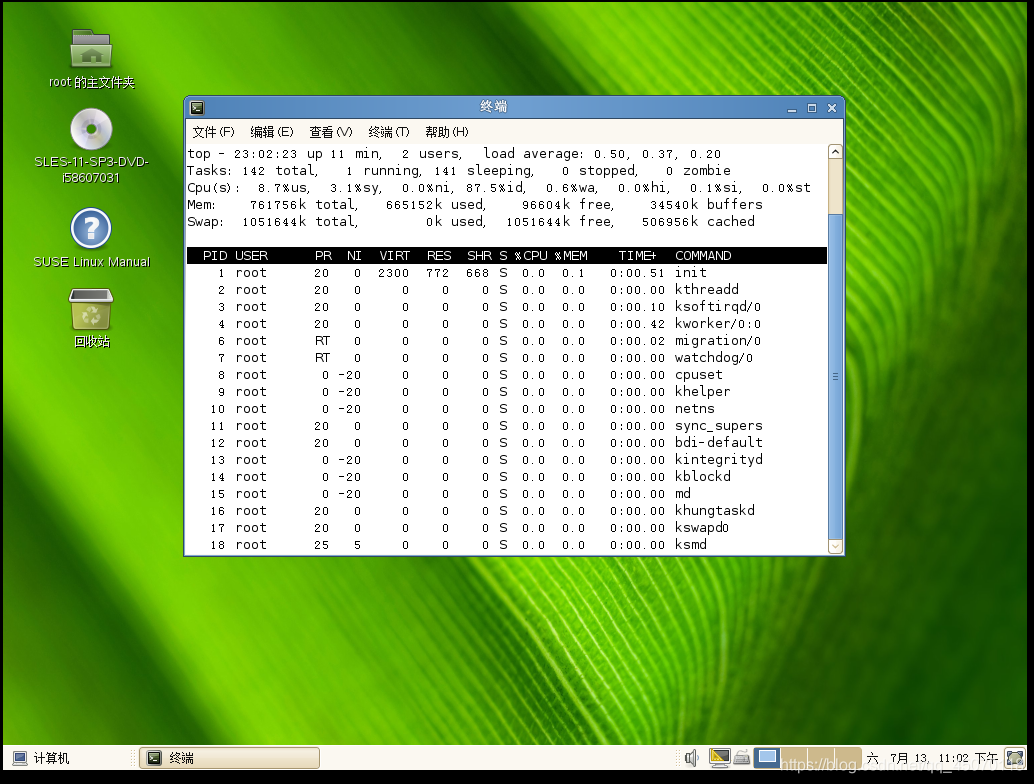
Task: Switch to first workspace in pager
Action: 767,758
